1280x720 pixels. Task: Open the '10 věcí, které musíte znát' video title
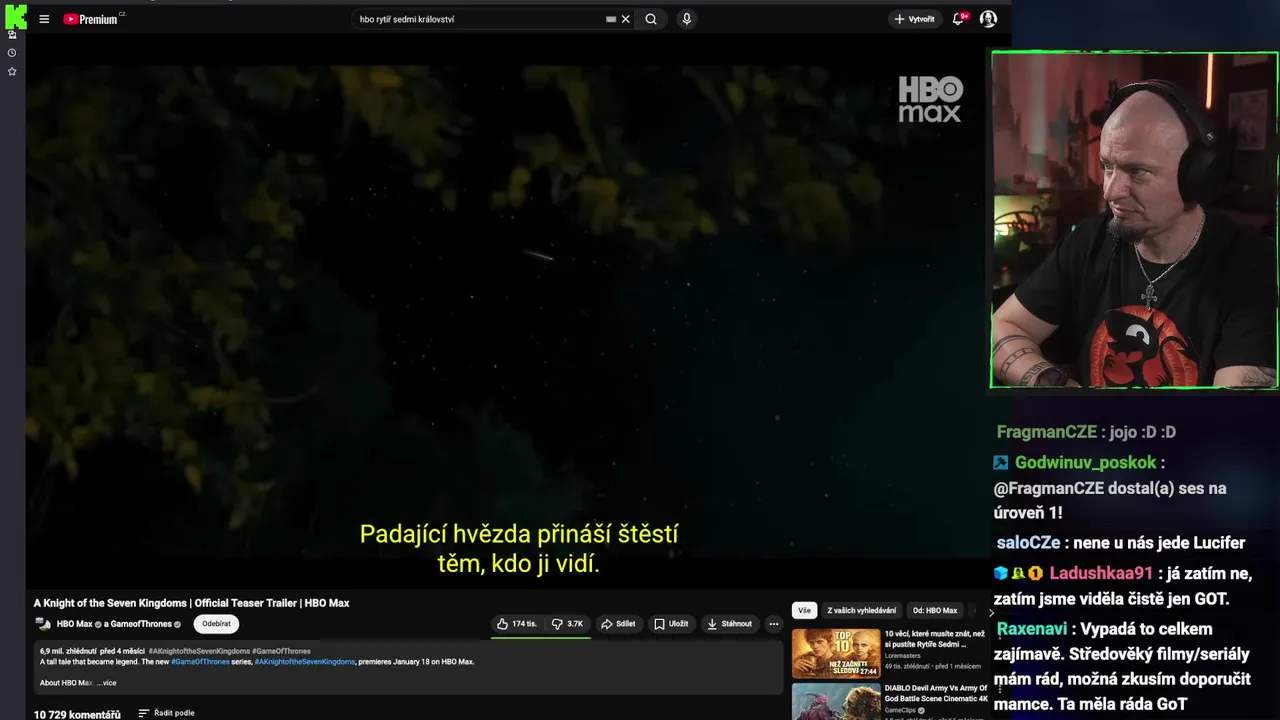click(935, 639)
